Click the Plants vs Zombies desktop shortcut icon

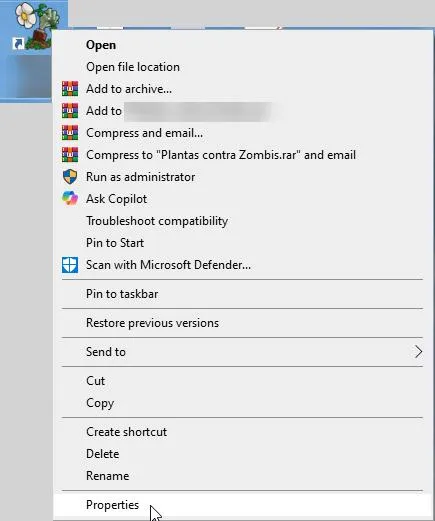coord(35,27)
